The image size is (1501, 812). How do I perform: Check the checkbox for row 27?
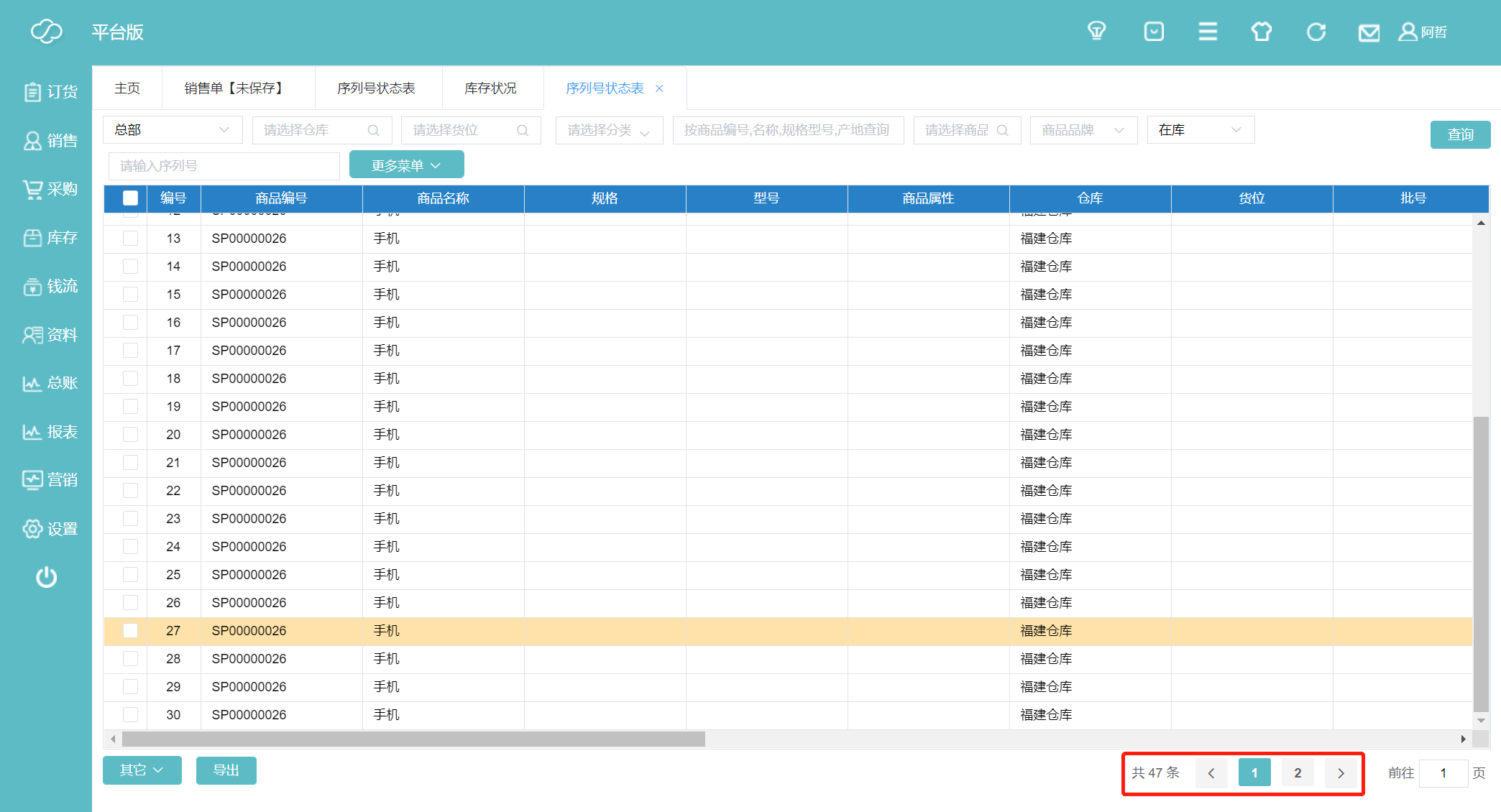click(x=130, y=630)
